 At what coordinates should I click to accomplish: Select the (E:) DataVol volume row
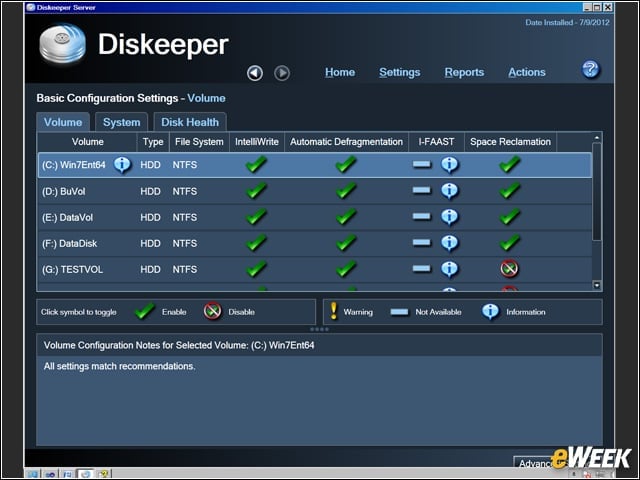click(315, 217)
